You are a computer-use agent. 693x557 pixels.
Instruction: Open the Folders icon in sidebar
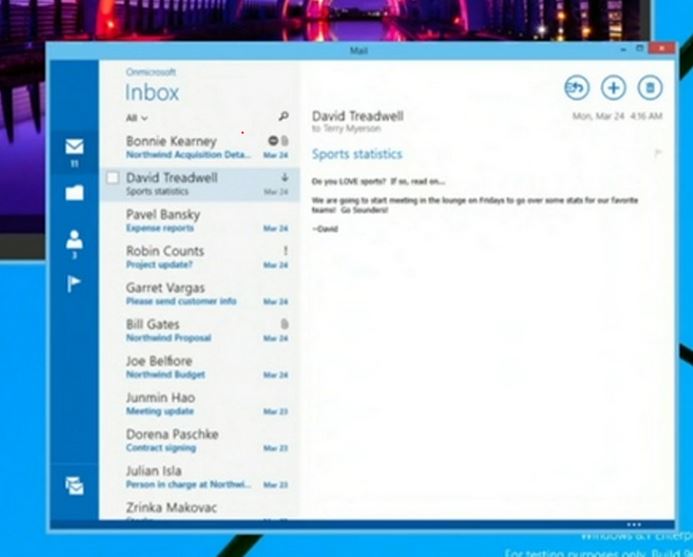tap(74, 193)
